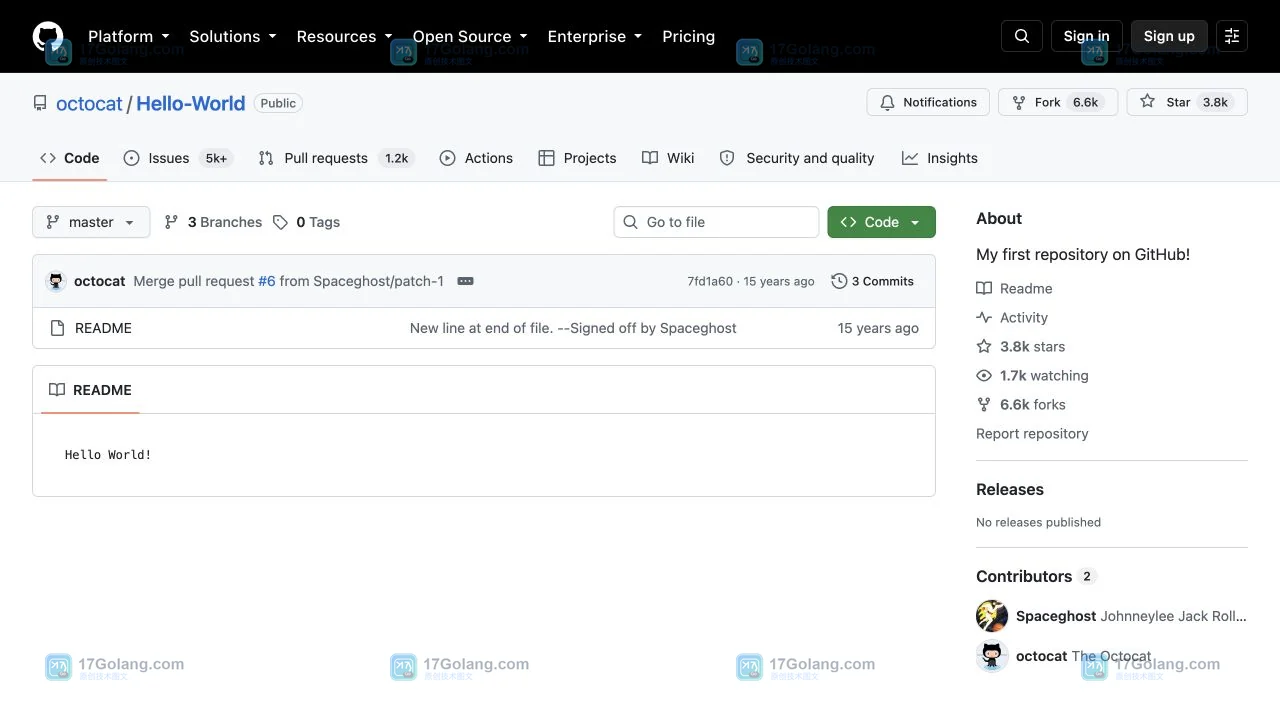View the 1.7k watching link

tap(1032, 375)
